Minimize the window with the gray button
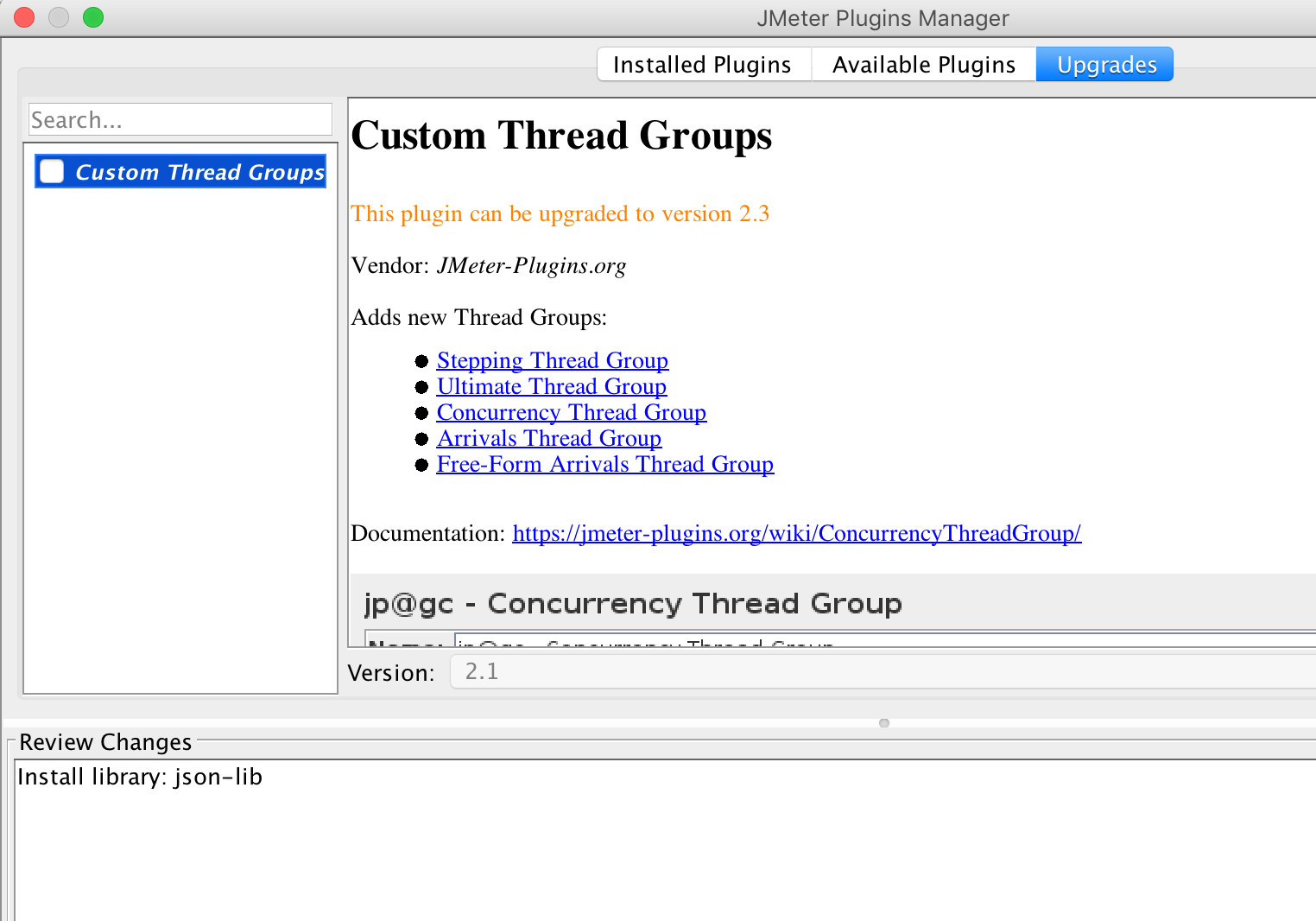Viewport: 1316px width, 921px height. coord(59,17)
